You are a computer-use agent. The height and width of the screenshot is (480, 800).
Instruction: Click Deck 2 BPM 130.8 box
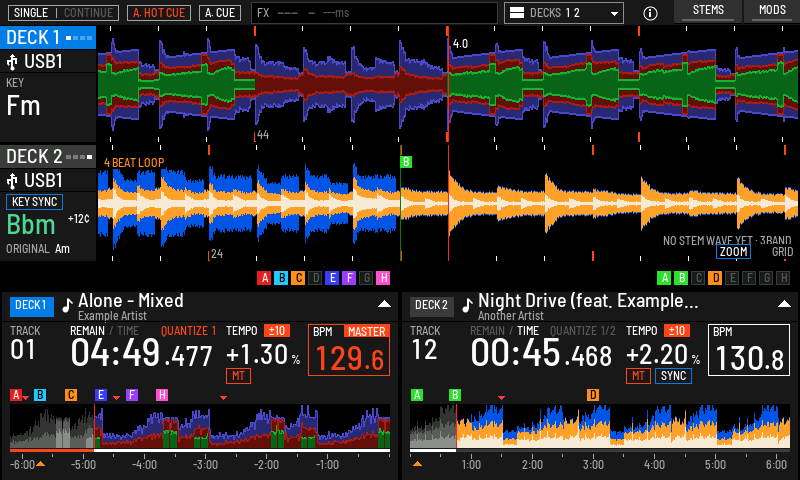coord(749,350)
